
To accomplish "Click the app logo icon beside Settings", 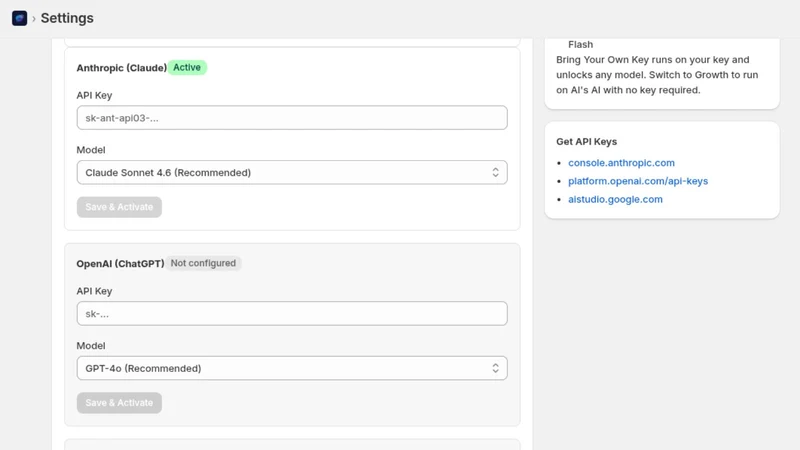I will 19,18.
